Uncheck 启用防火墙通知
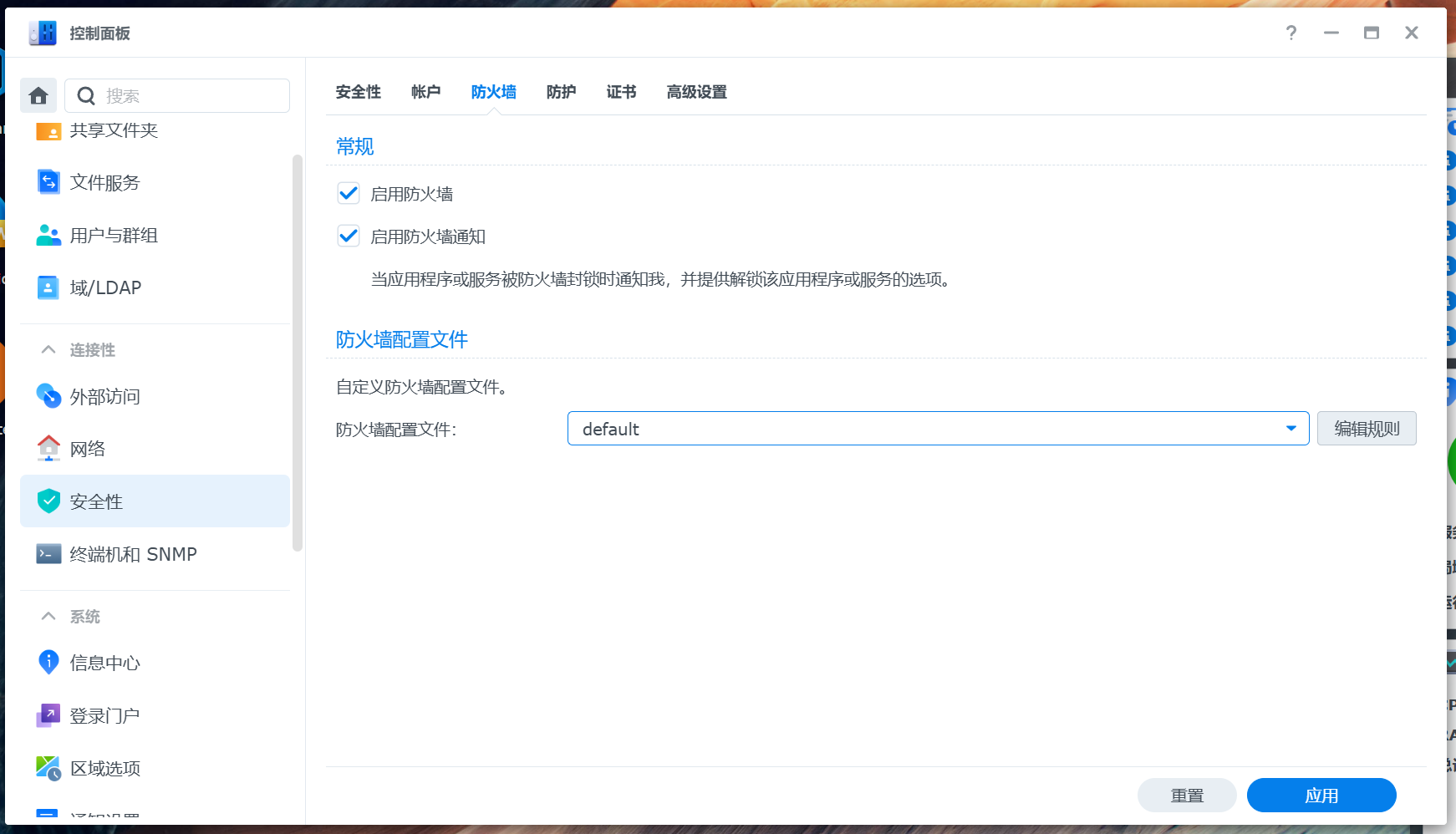Image resolution: width=1456 pixels, height=834 pixels. pyautogui.click(x=348, y=236)
